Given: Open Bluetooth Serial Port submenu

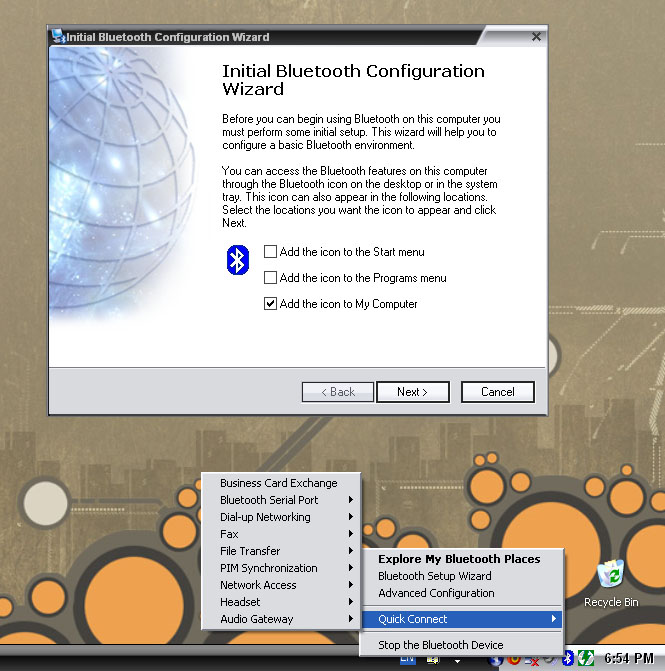Looking at the screenshot, I should click(x=281, y=500).
